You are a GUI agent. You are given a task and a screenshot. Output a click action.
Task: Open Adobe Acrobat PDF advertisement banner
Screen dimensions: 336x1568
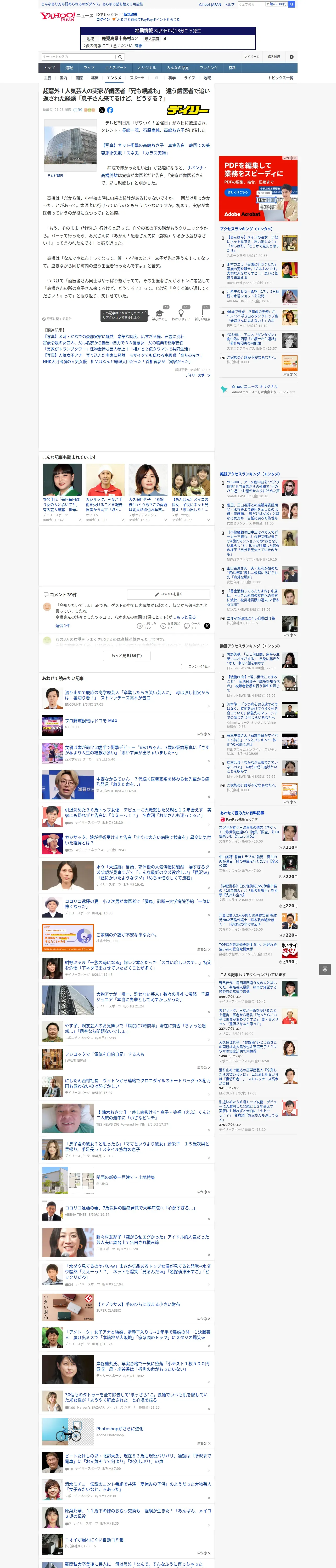[x=259, y=189]
